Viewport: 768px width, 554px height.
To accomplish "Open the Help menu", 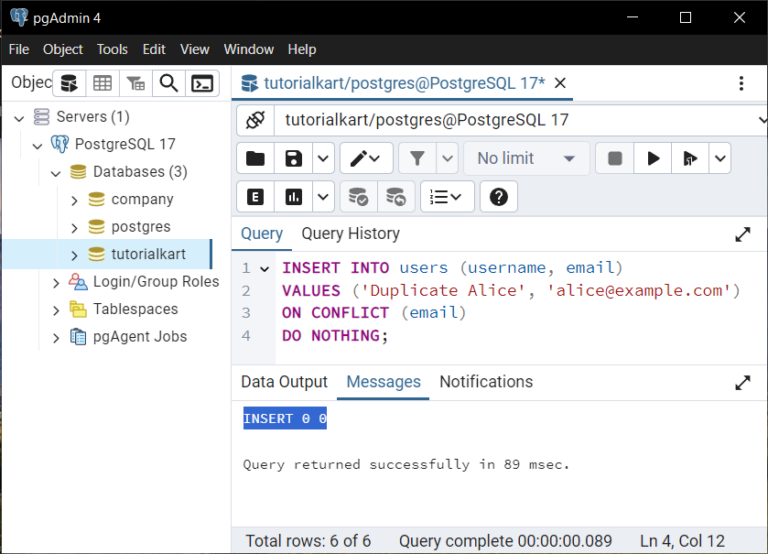I will point(302,49).
